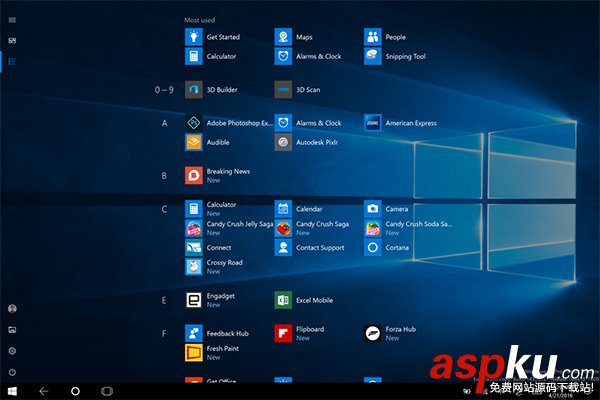
Task: Select the F letter group header
Action: click(x=164, y=334)
